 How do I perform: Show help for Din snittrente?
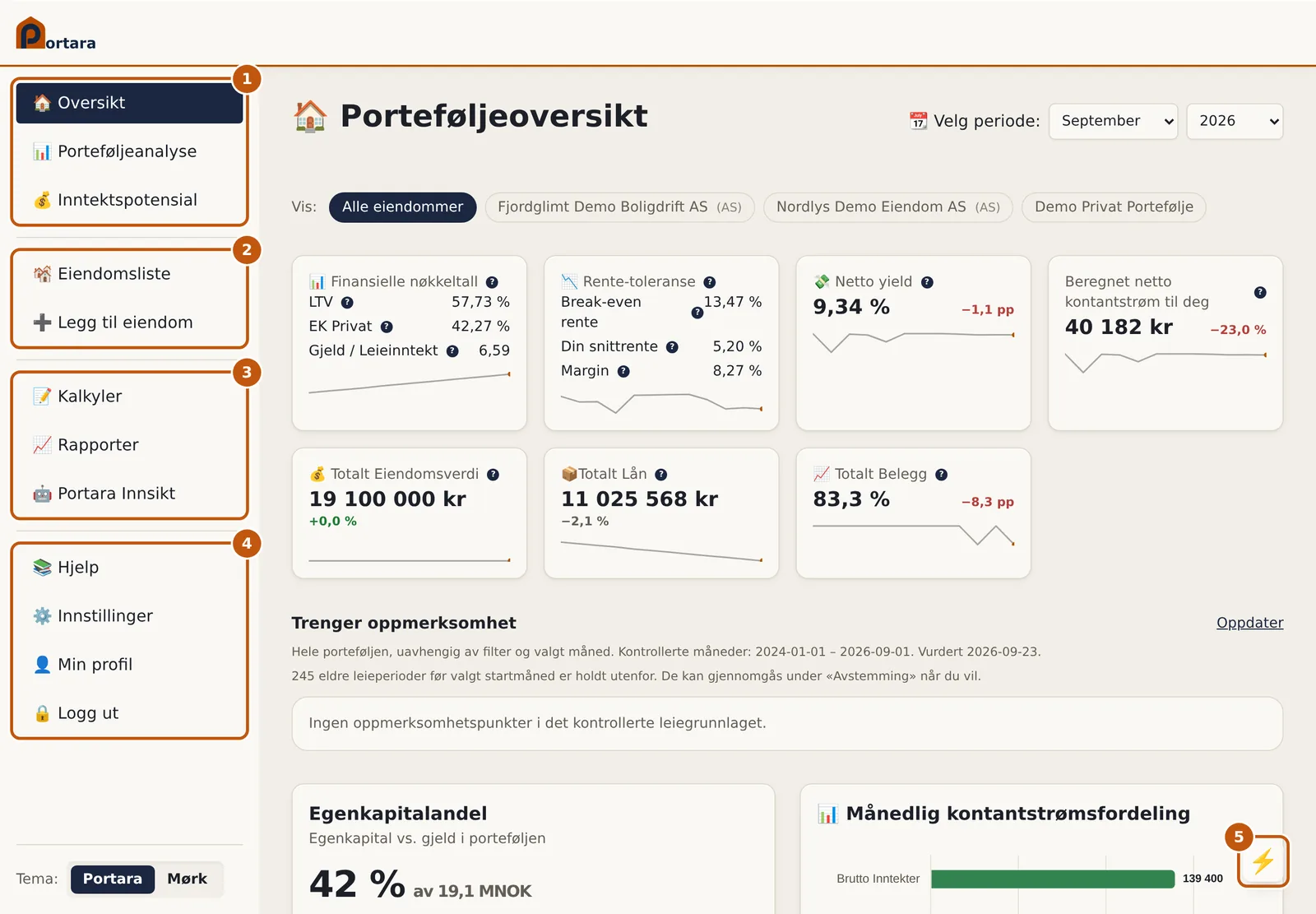click(x=672, y=347)
